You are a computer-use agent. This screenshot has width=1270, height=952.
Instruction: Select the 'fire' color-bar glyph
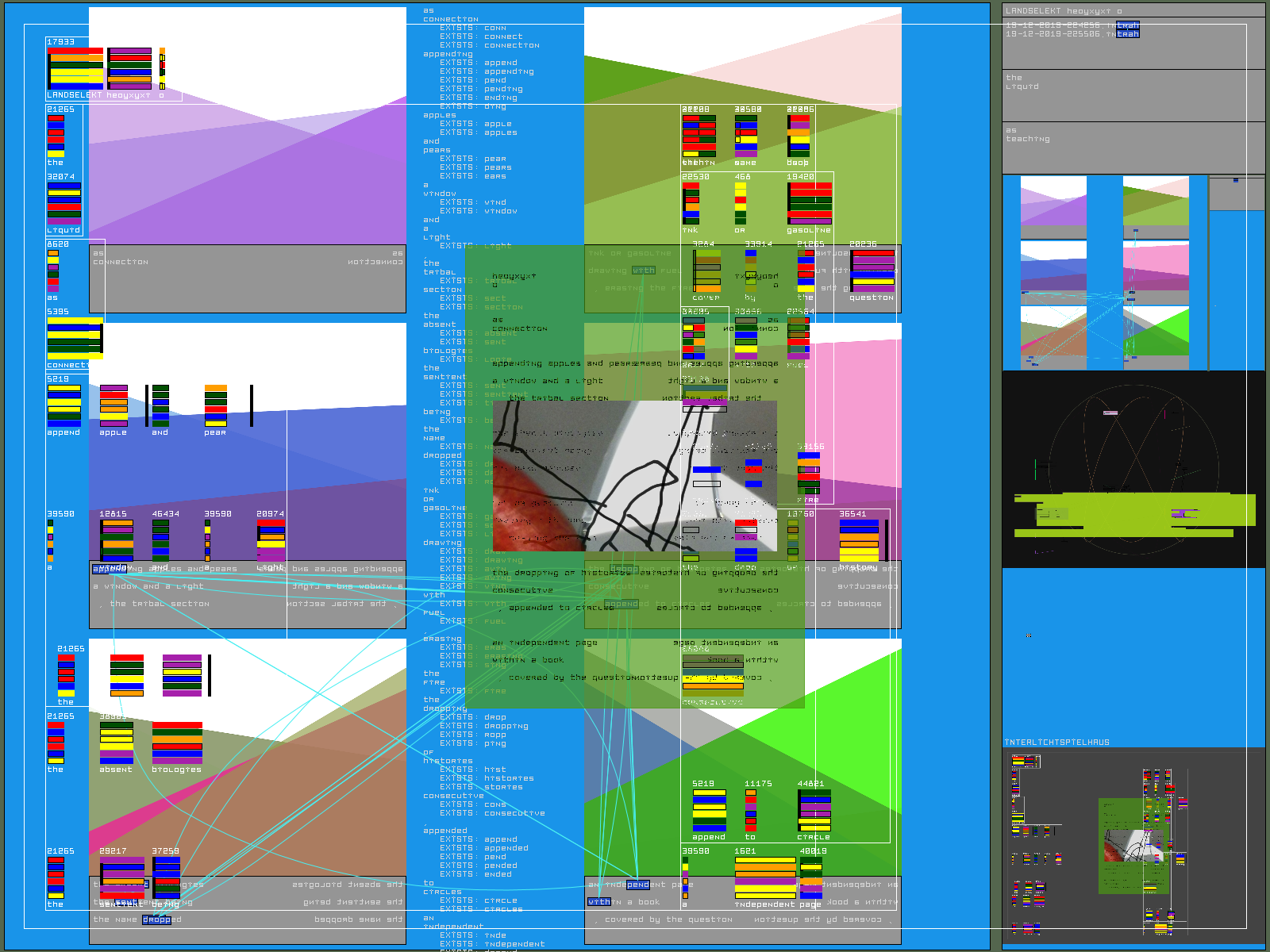coord(808,473)
